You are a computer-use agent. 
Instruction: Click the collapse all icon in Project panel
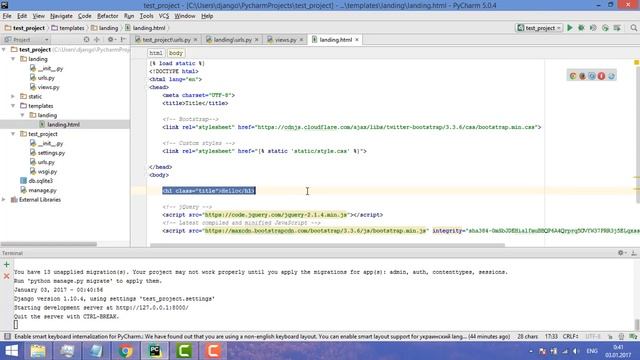click(x=97, y=40)
